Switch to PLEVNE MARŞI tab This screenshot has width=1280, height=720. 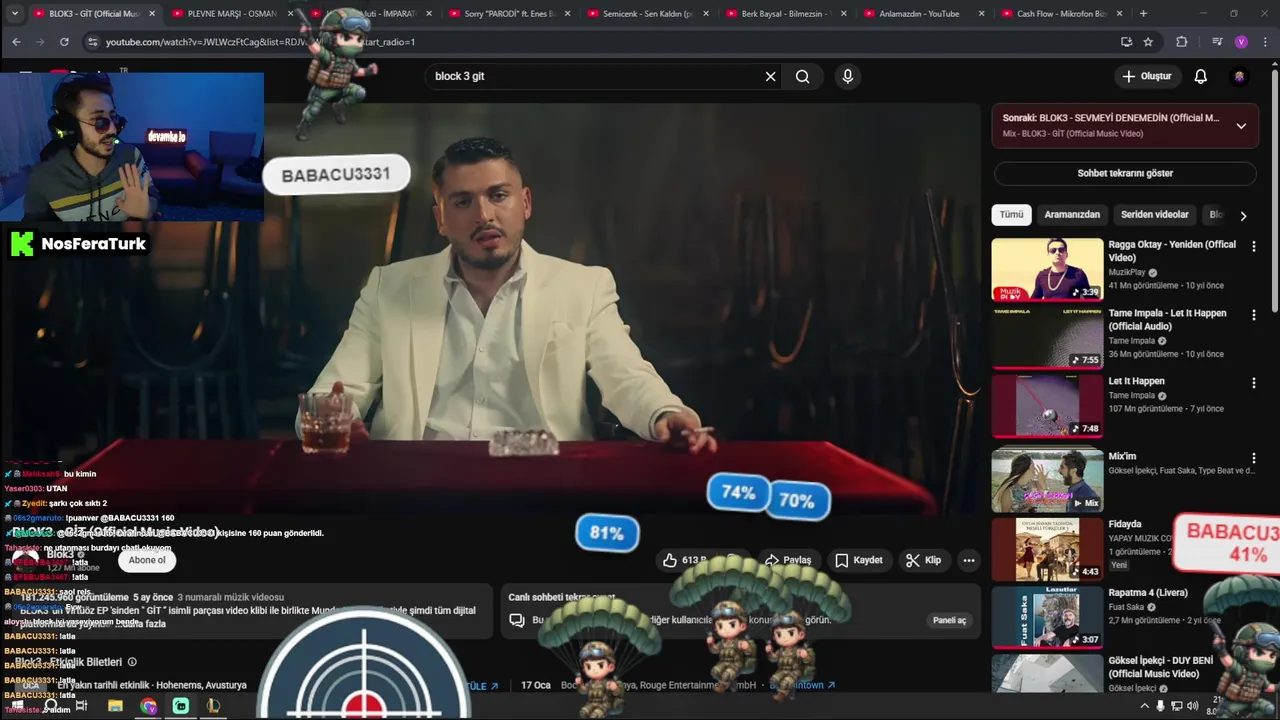[x=231, y=14]
